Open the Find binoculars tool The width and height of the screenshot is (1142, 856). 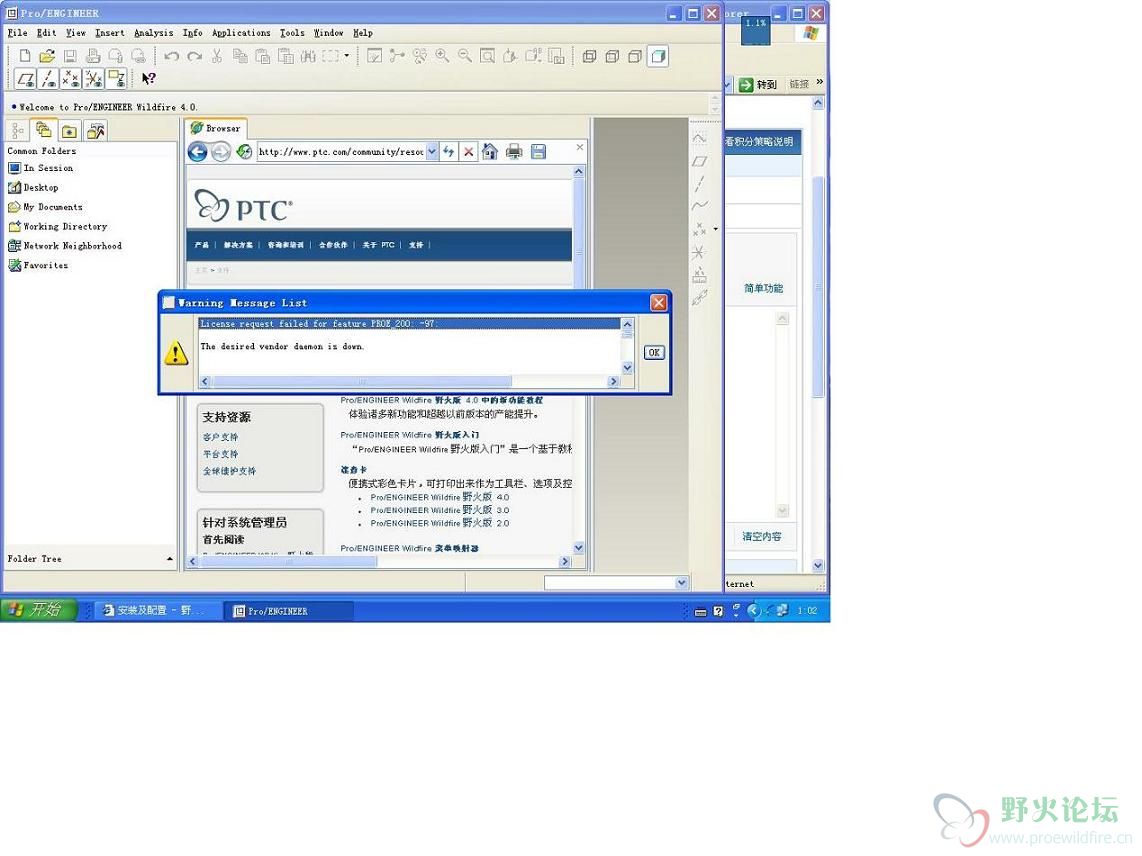pos(309,56)
